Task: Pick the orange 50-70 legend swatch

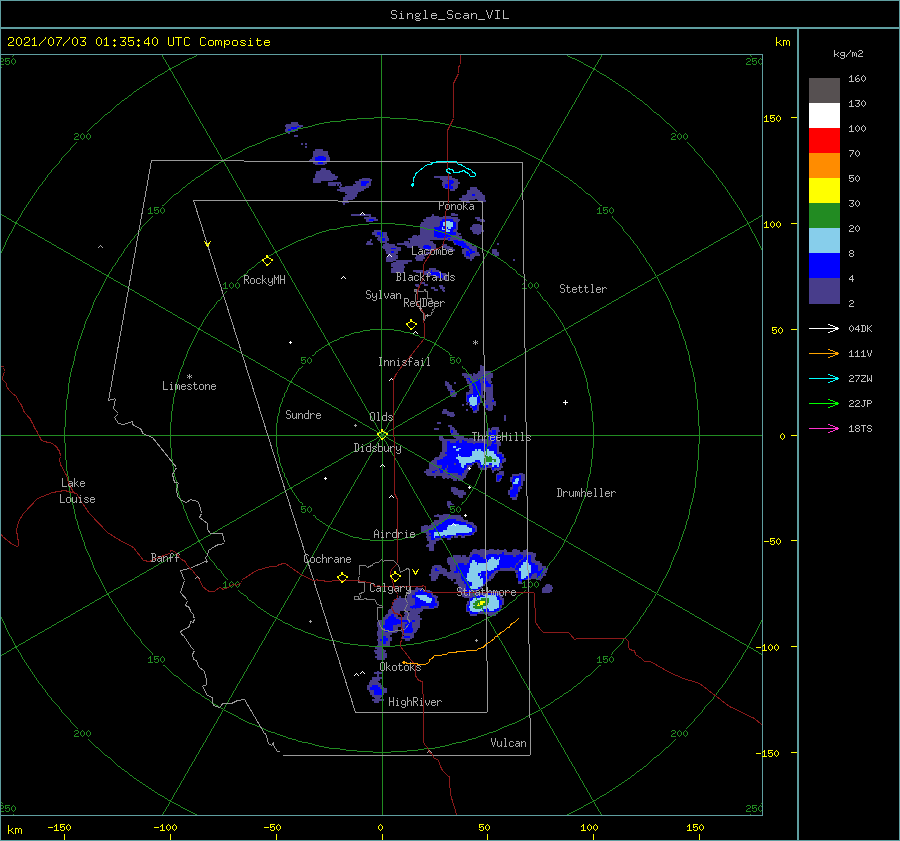Action: tap(824, 165)
